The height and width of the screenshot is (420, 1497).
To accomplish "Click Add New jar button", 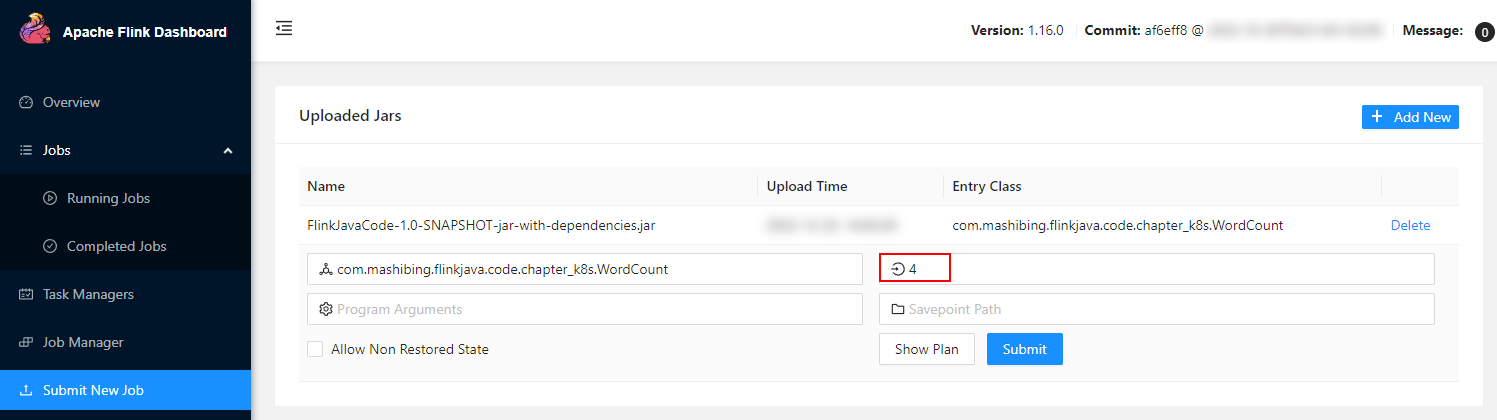I will [x=1410, y=117].
